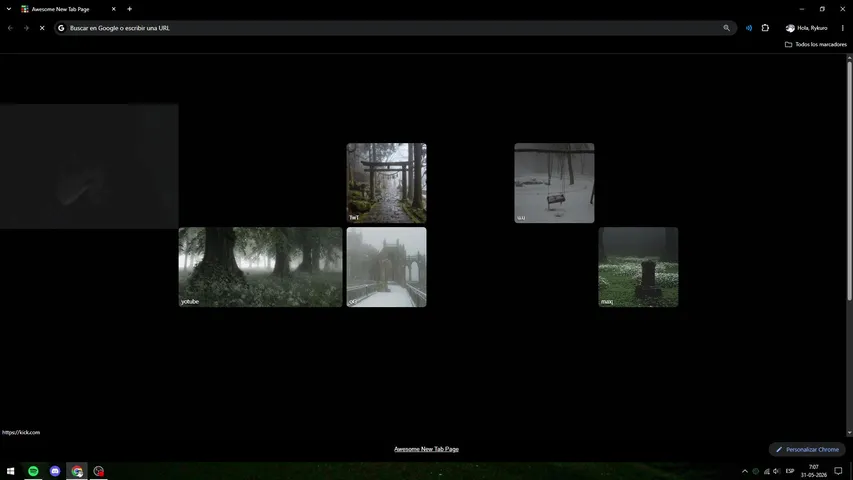Click the ESP language indicator

coord(790,471)
